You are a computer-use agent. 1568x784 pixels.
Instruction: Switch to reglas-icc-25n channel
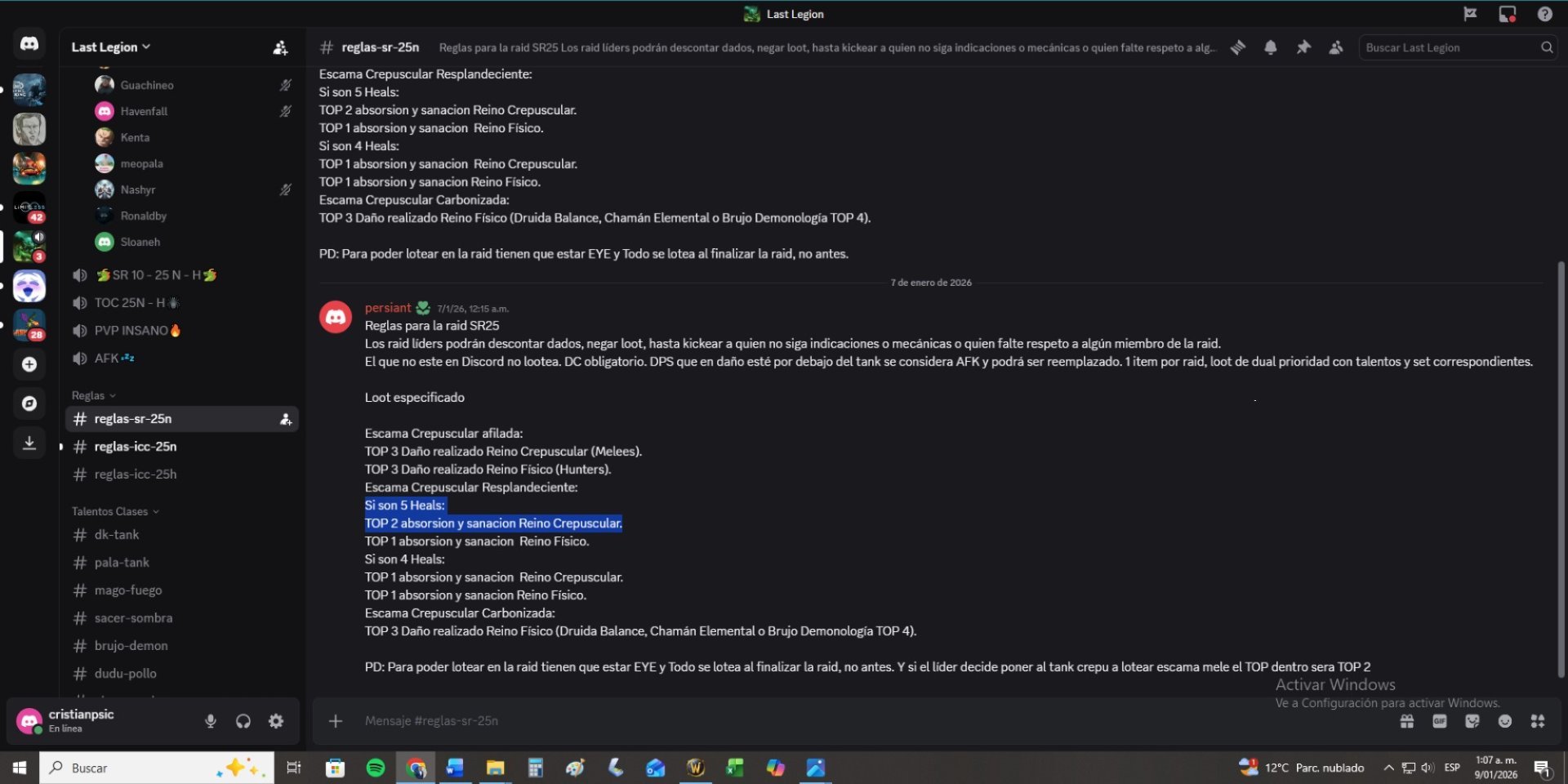click(x=136, y=447)
